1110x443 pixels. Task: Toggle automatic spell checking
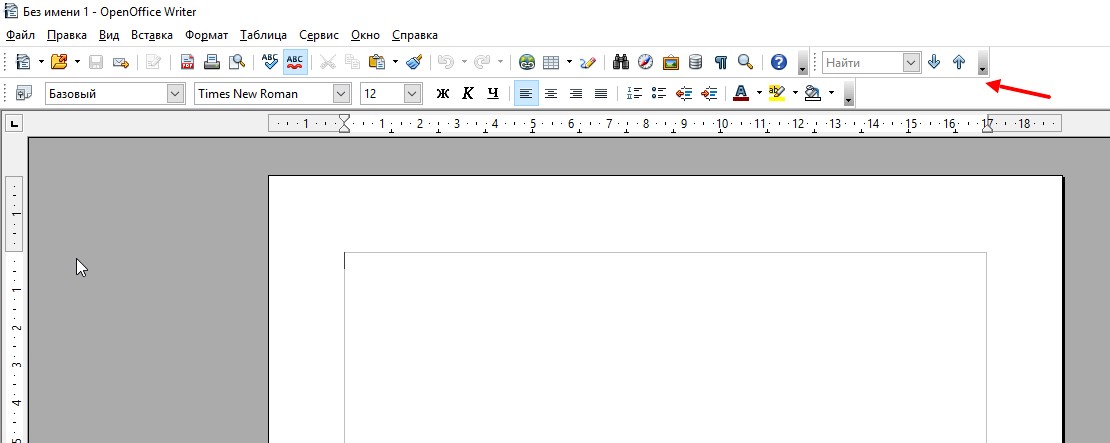tap(295, 62)
